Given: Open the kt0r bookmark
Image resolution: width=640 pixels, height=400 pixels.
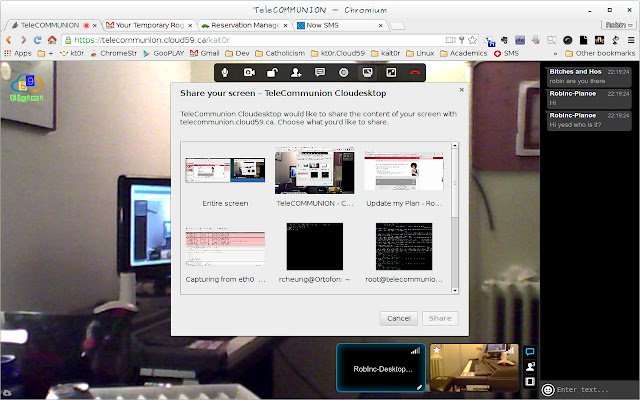Looking at the screenshot, I should 72,53.
